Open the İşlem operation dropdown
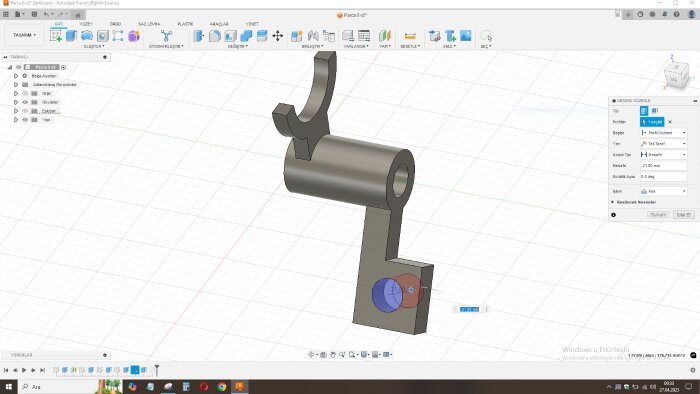This screenshot has height=394, width=700. (x=663, y=191)
